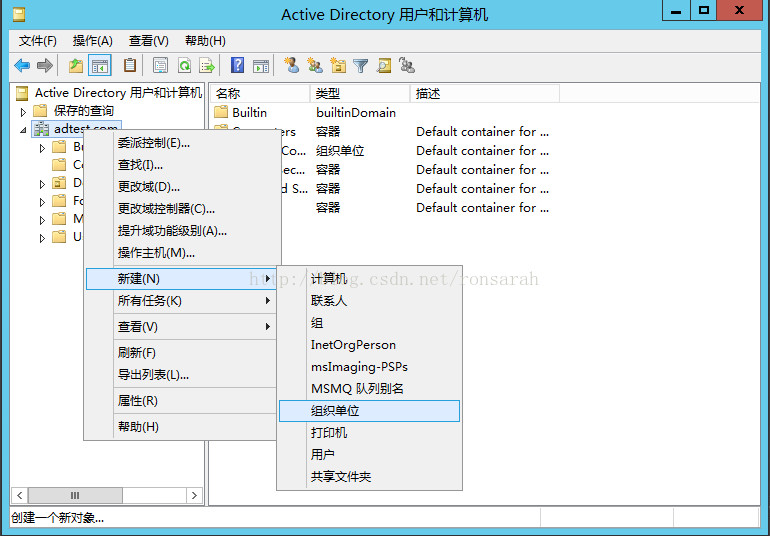
Task: Click the funnel Filter toolbar icon
Action: click(360, 65)
